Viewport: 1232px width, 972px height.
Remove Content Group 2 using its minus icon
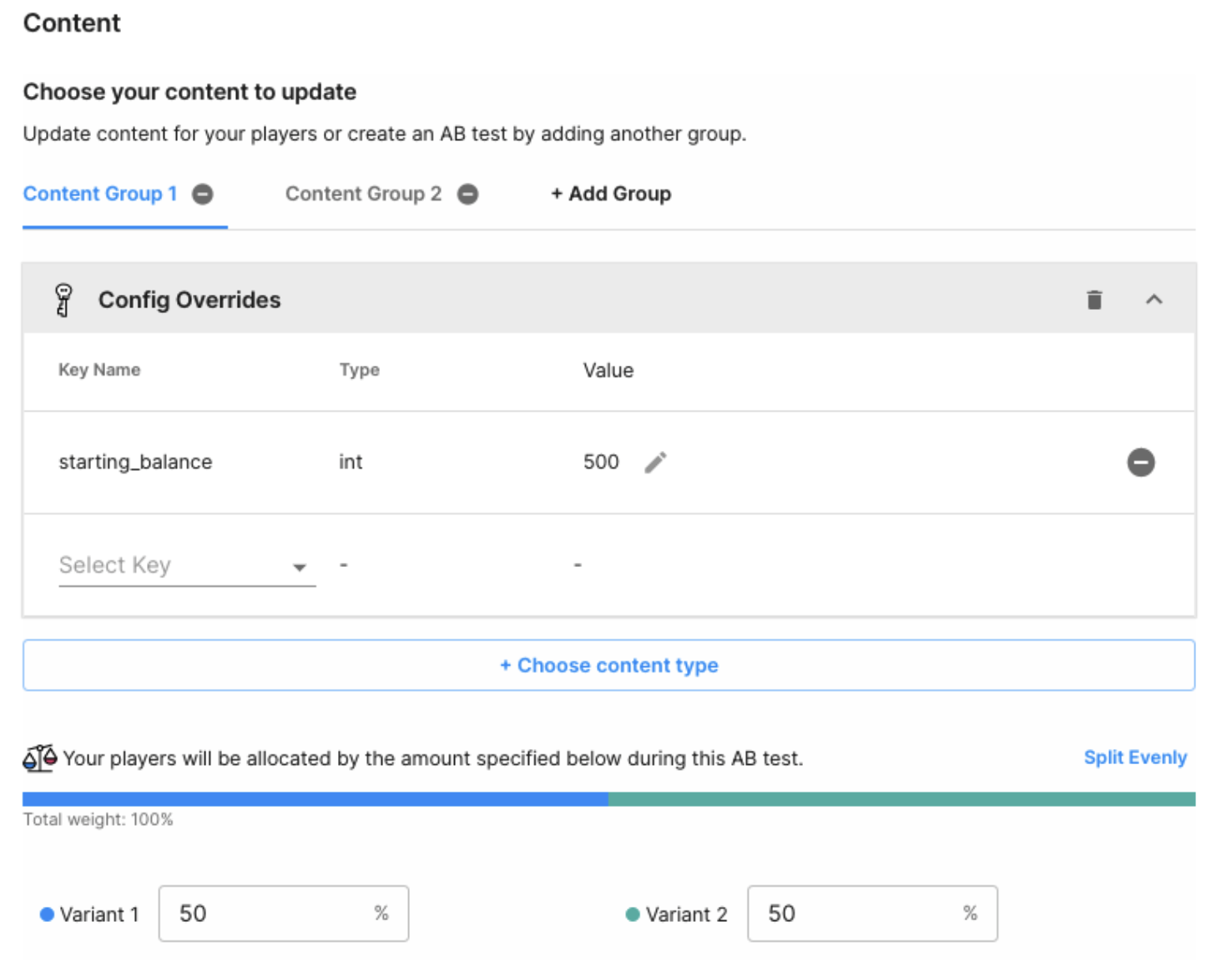tap(468, 195)
